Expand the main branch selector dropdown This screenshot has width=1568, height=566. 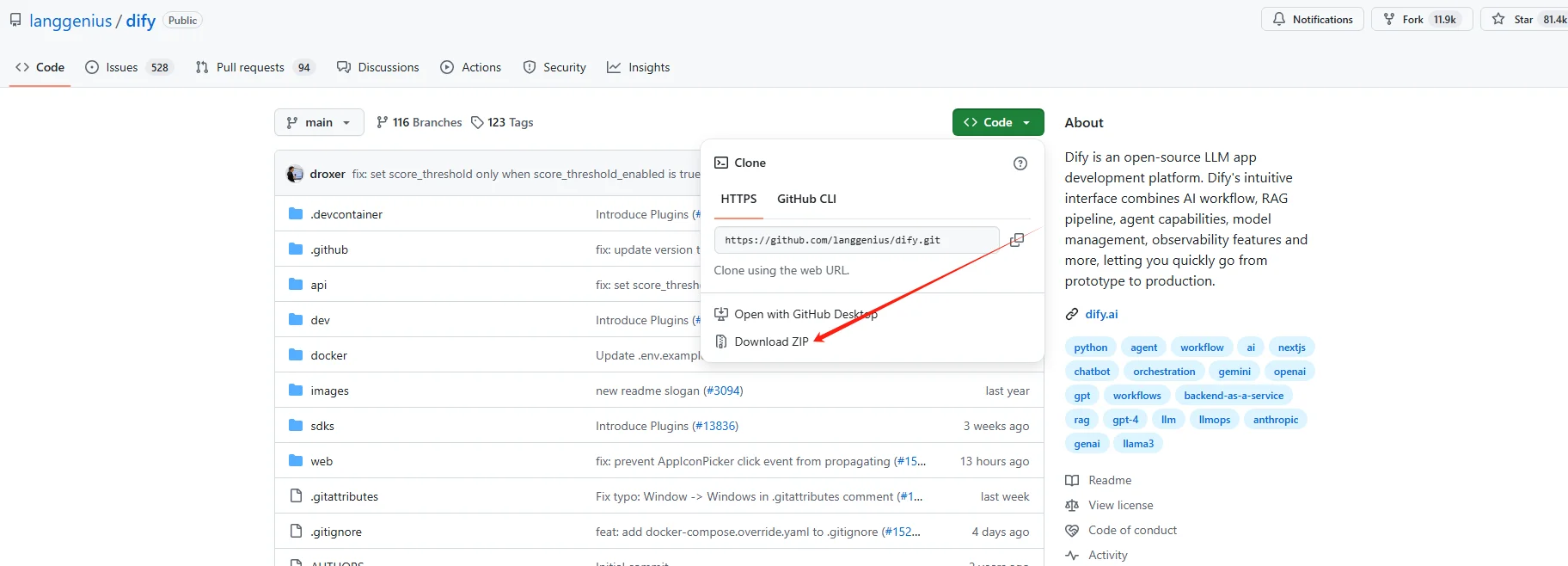tap(319, 122)
